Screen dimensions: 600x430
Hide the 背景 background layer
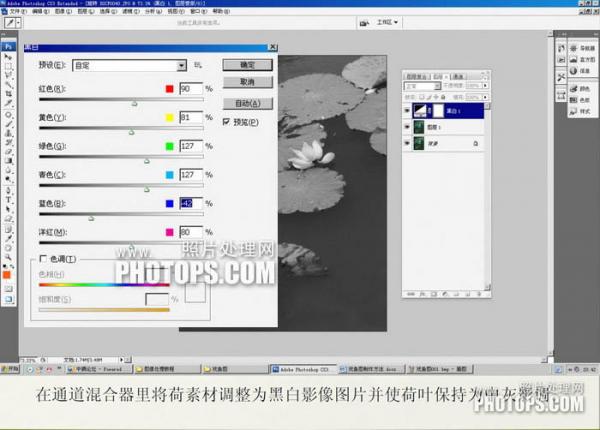tap(407, 143)
